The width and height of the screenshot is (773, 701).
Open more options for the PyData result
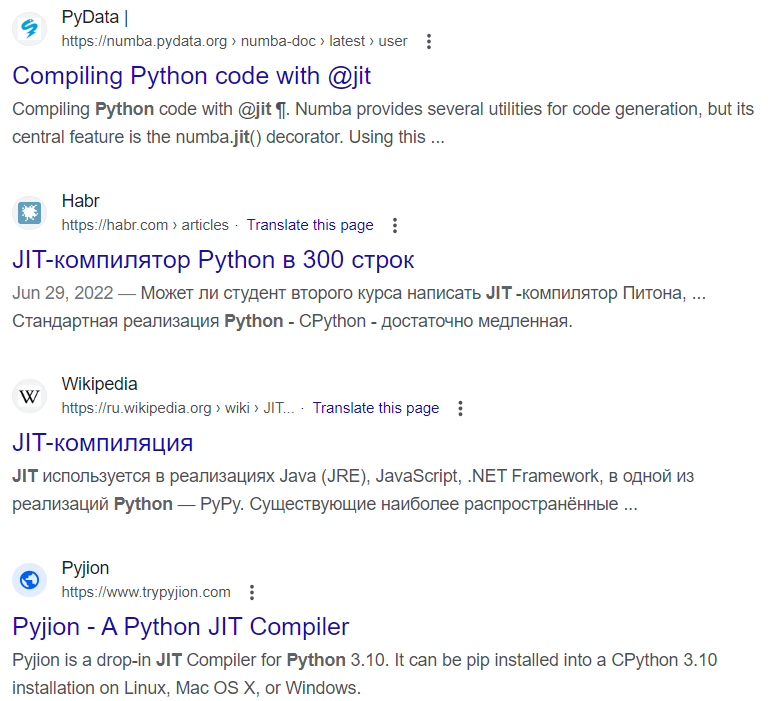(x=429, y=41)
